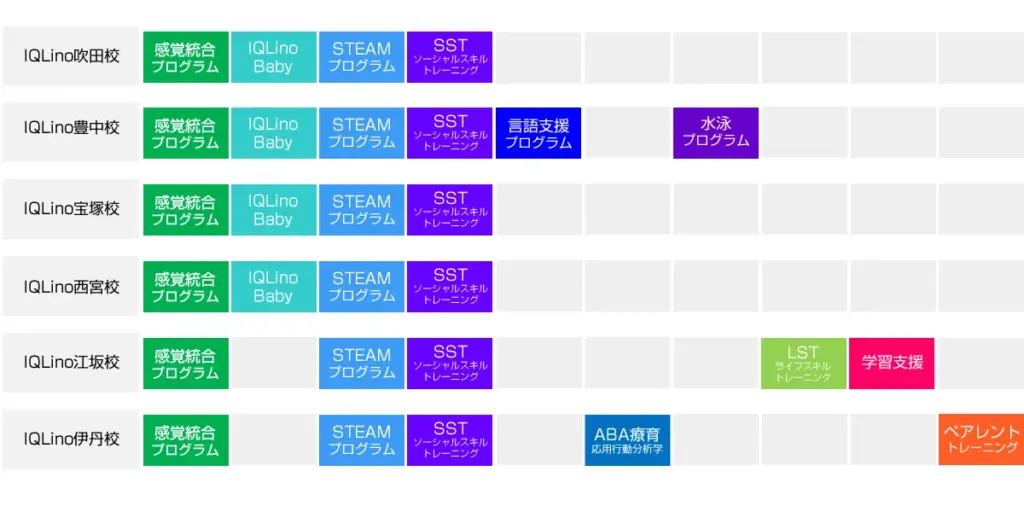Select the purple 水泳プログラム tile
The height and width of the screenshot is (512, 1024).
(x=715, y=133)
